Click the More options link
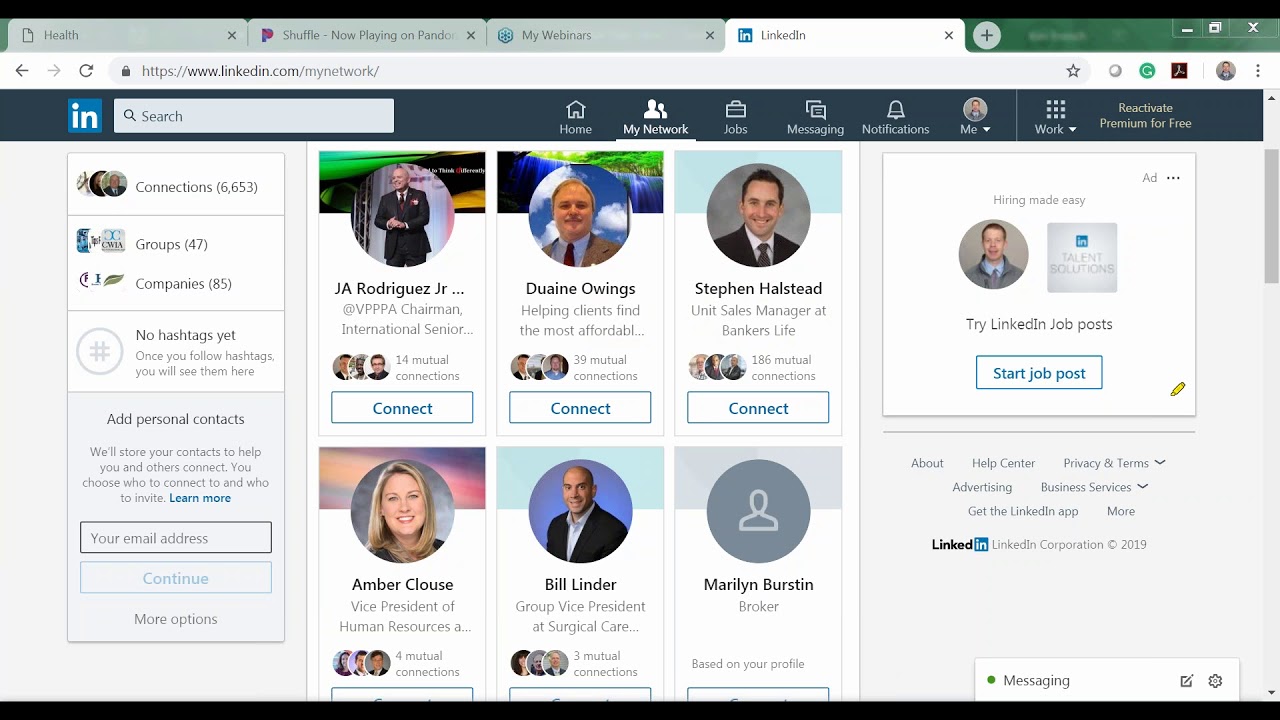This screenshot has height=720, width=1280. click(176, 619)
